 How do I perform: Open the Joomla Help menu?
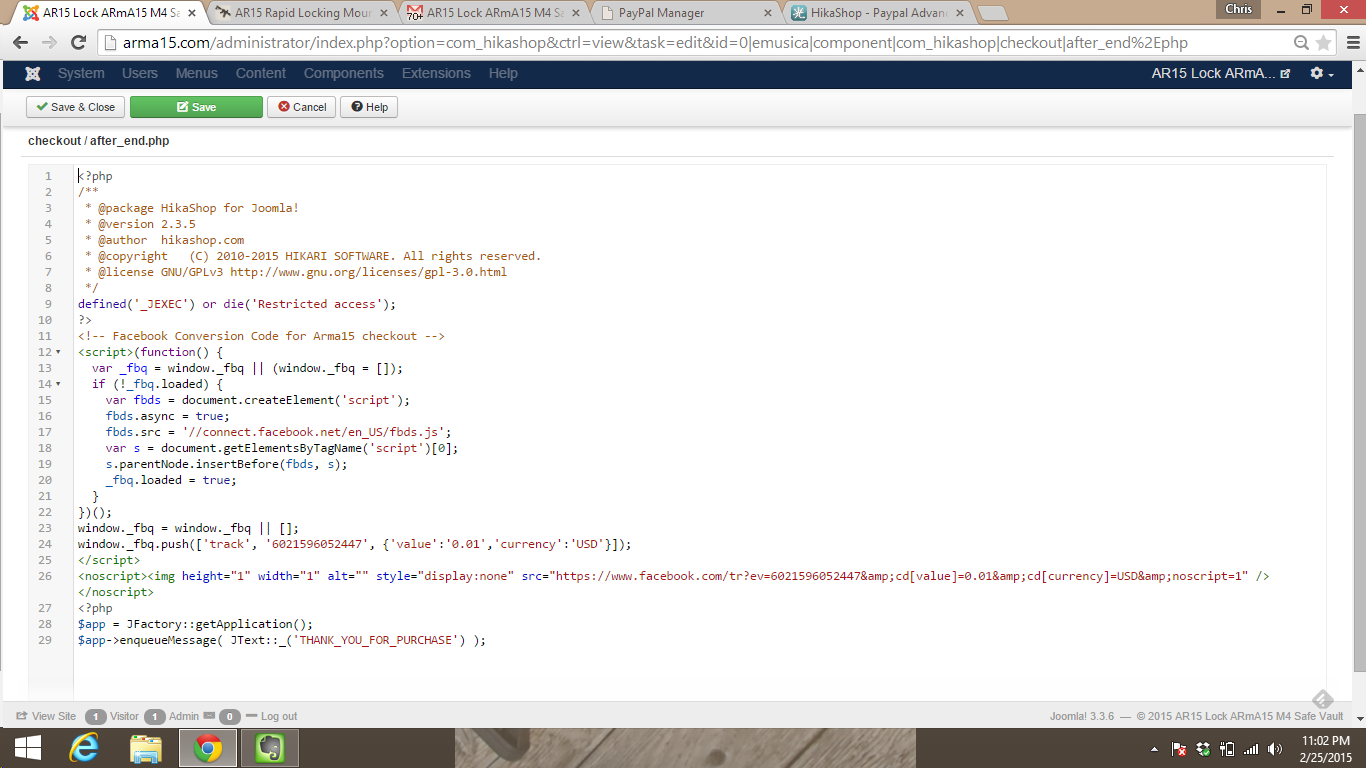[503, 74]
